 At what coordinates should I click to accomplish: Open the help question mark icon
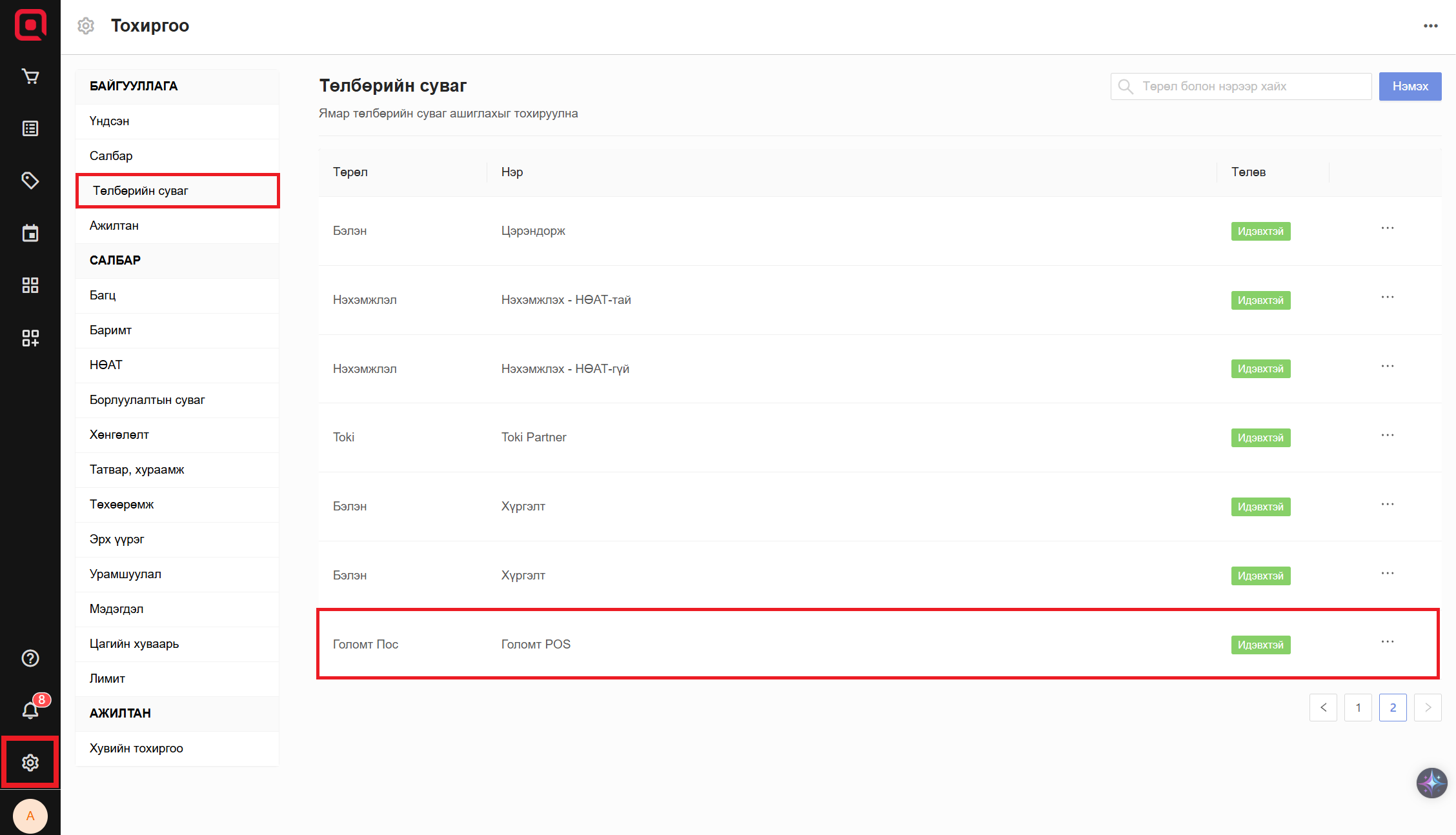(x=30, y=658)
